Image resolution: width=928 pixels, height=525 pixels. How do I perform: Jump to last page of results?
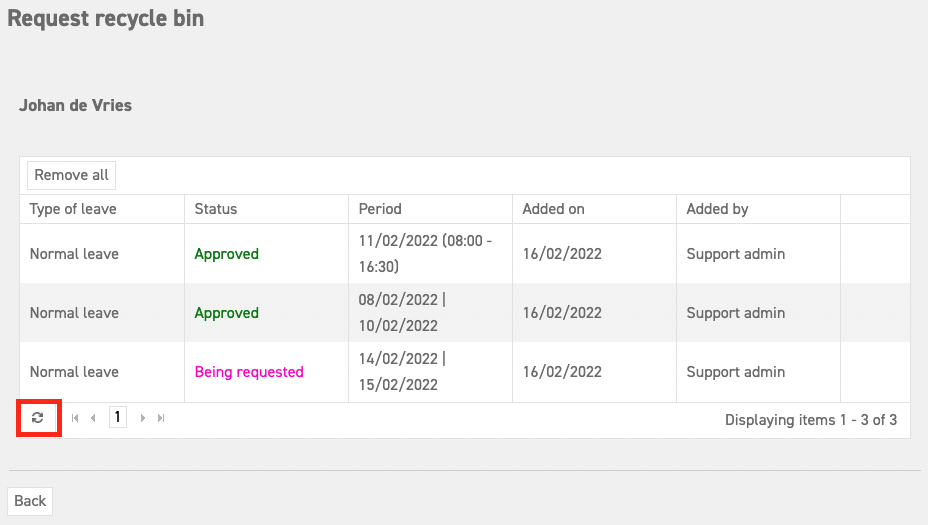point(161,418)
